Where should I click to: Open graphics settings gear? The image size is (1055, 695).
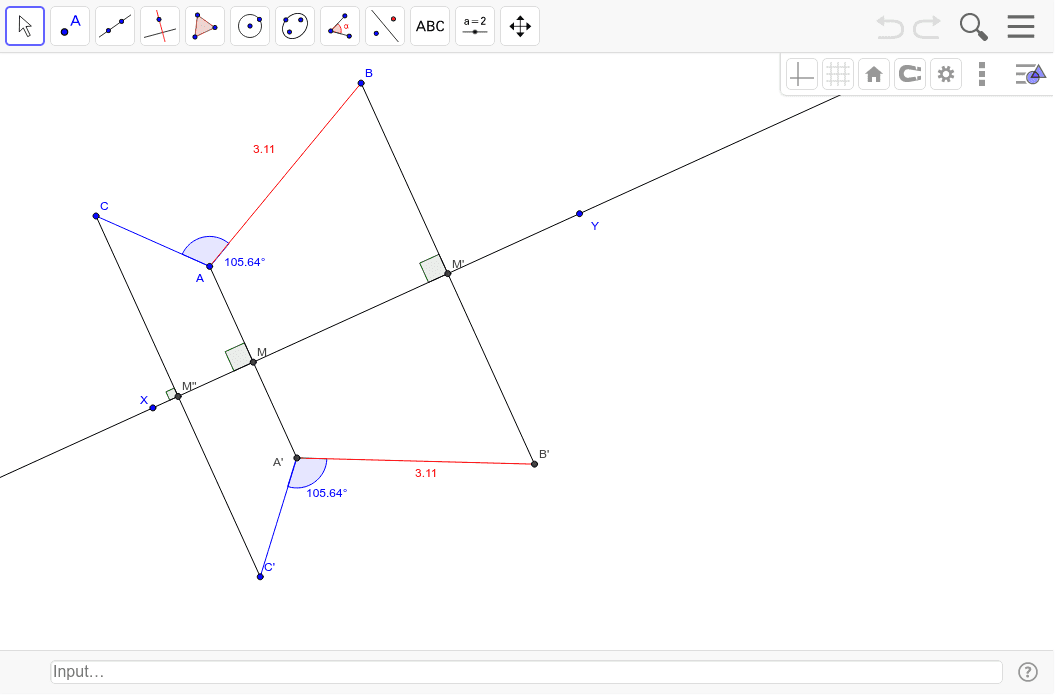pyautogui.click(x=946, y=74)
